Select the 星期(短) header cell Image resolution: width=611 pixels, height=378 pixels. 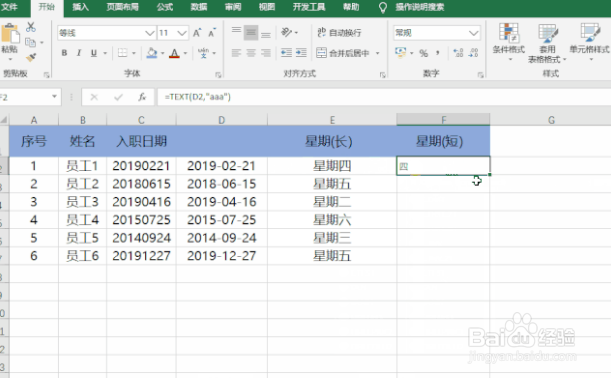pyautogui.click(x=443, y=141)
